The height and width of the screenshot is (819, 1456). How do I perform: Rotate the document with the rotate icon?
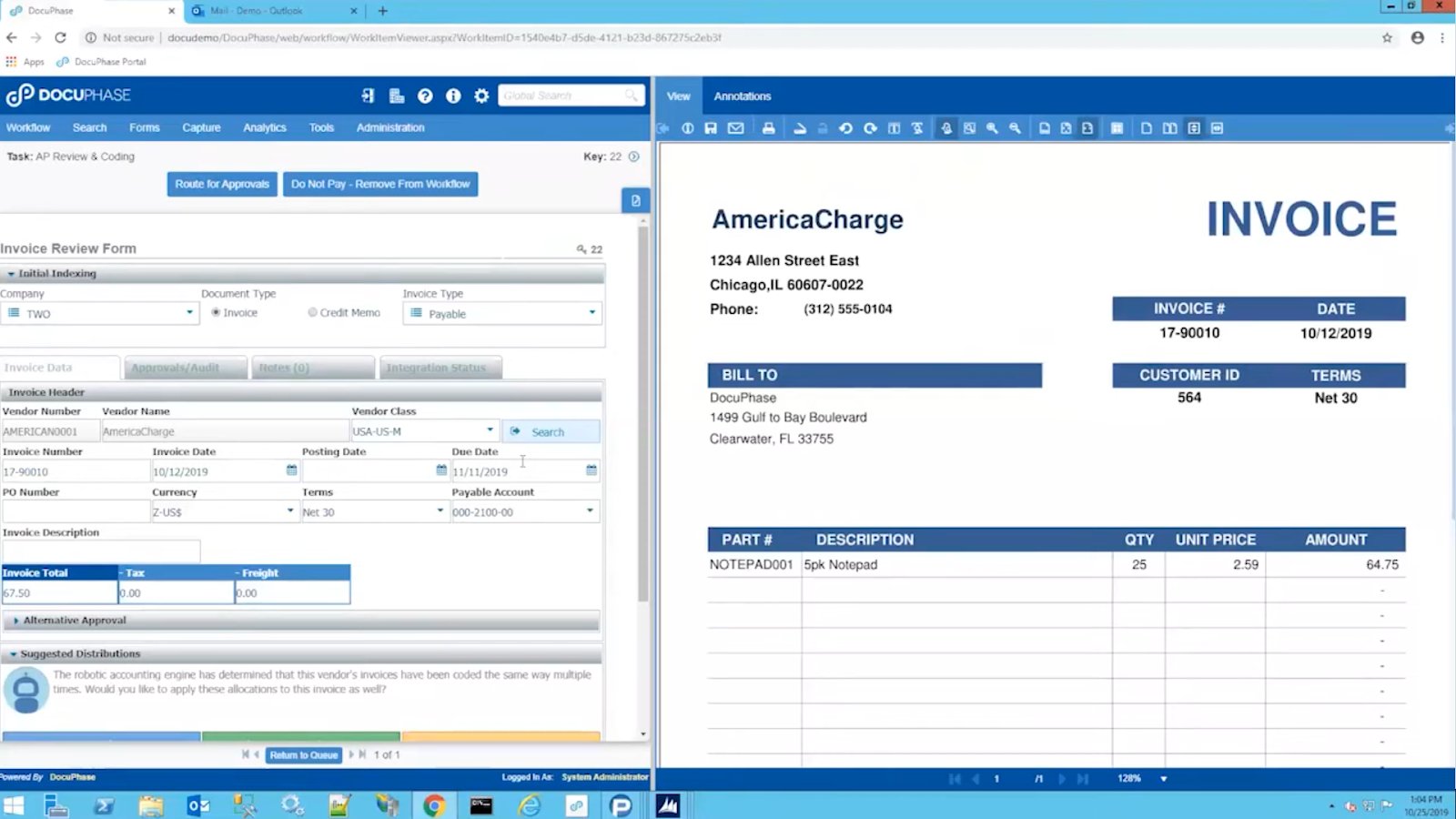(x=845, y=128)
